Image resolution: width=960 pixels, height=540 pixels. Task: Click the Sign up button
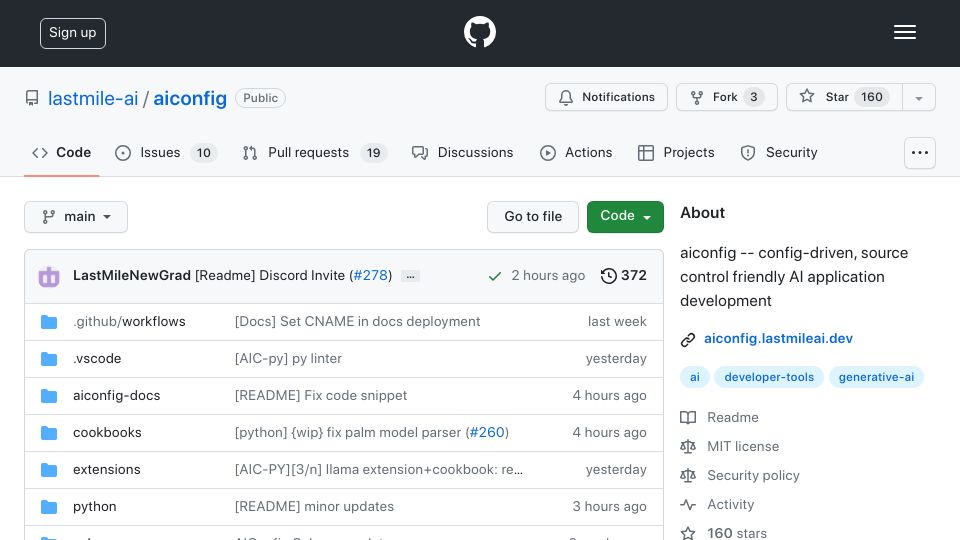(x=73, y=33)
